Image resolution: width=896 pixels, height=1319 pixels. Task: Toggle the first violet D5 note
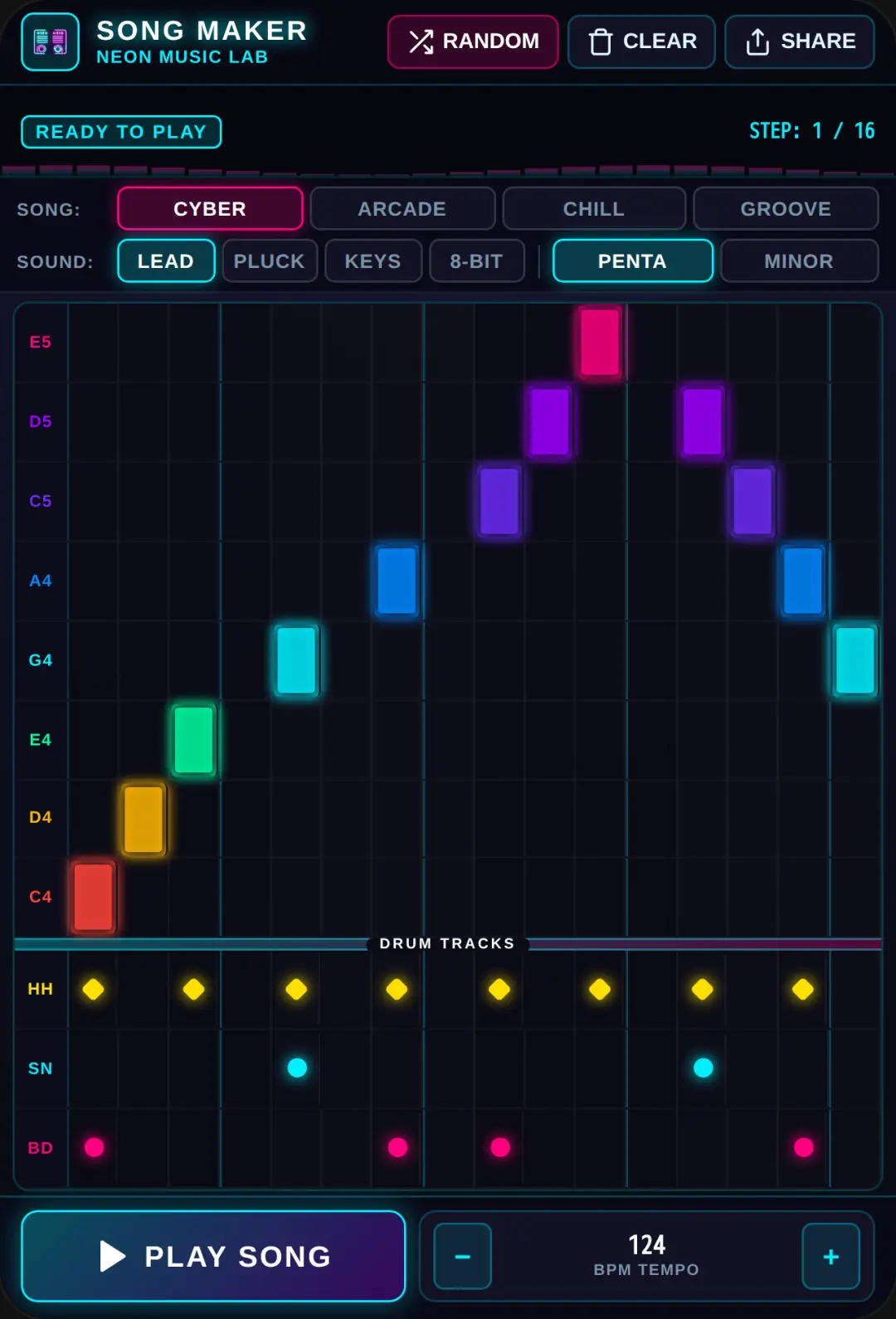point(550,421)
